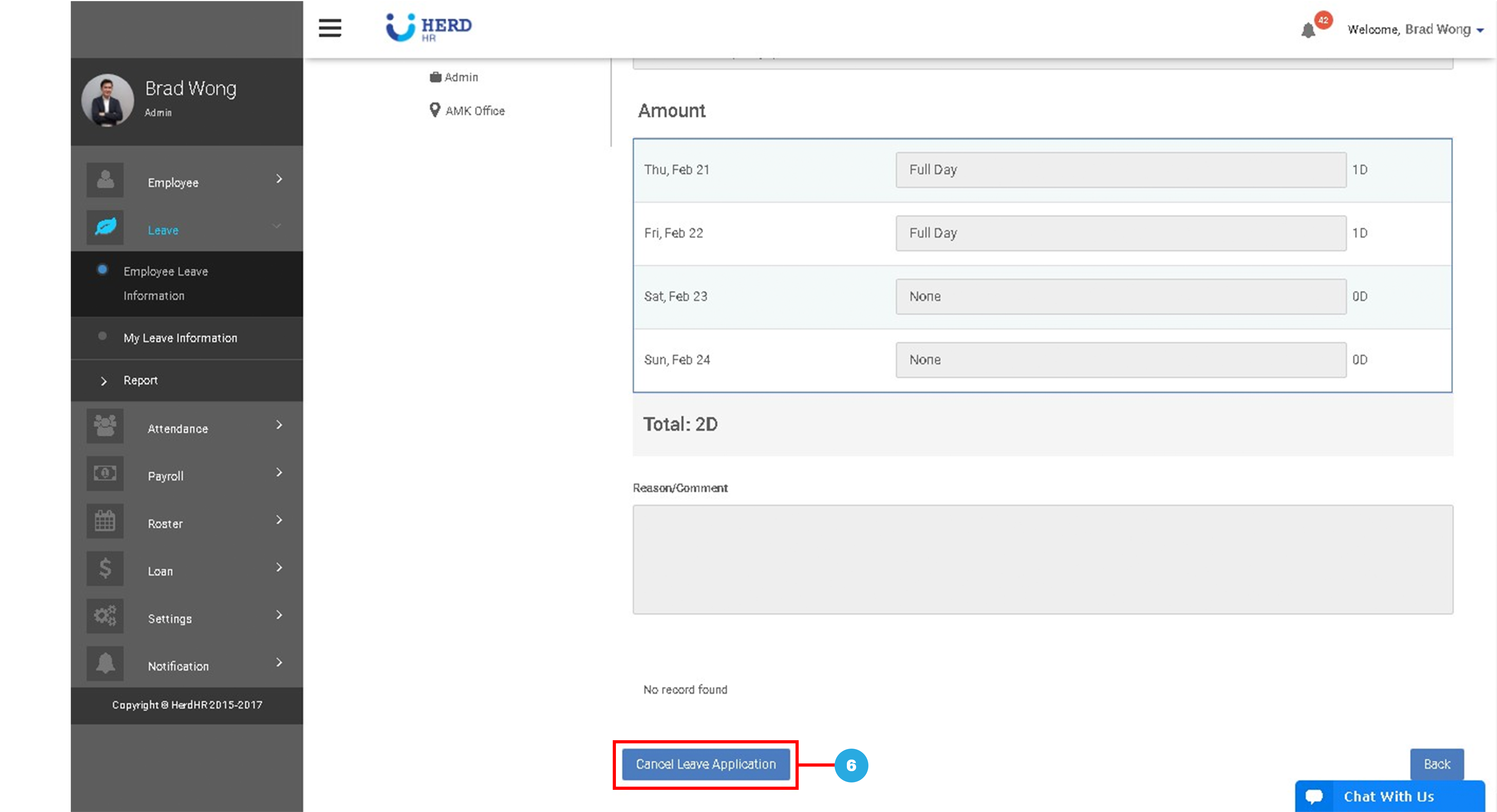This screenshot has width=1497, height=812.
Task: Select the Loan dollar icon
Action: (105, 569)
